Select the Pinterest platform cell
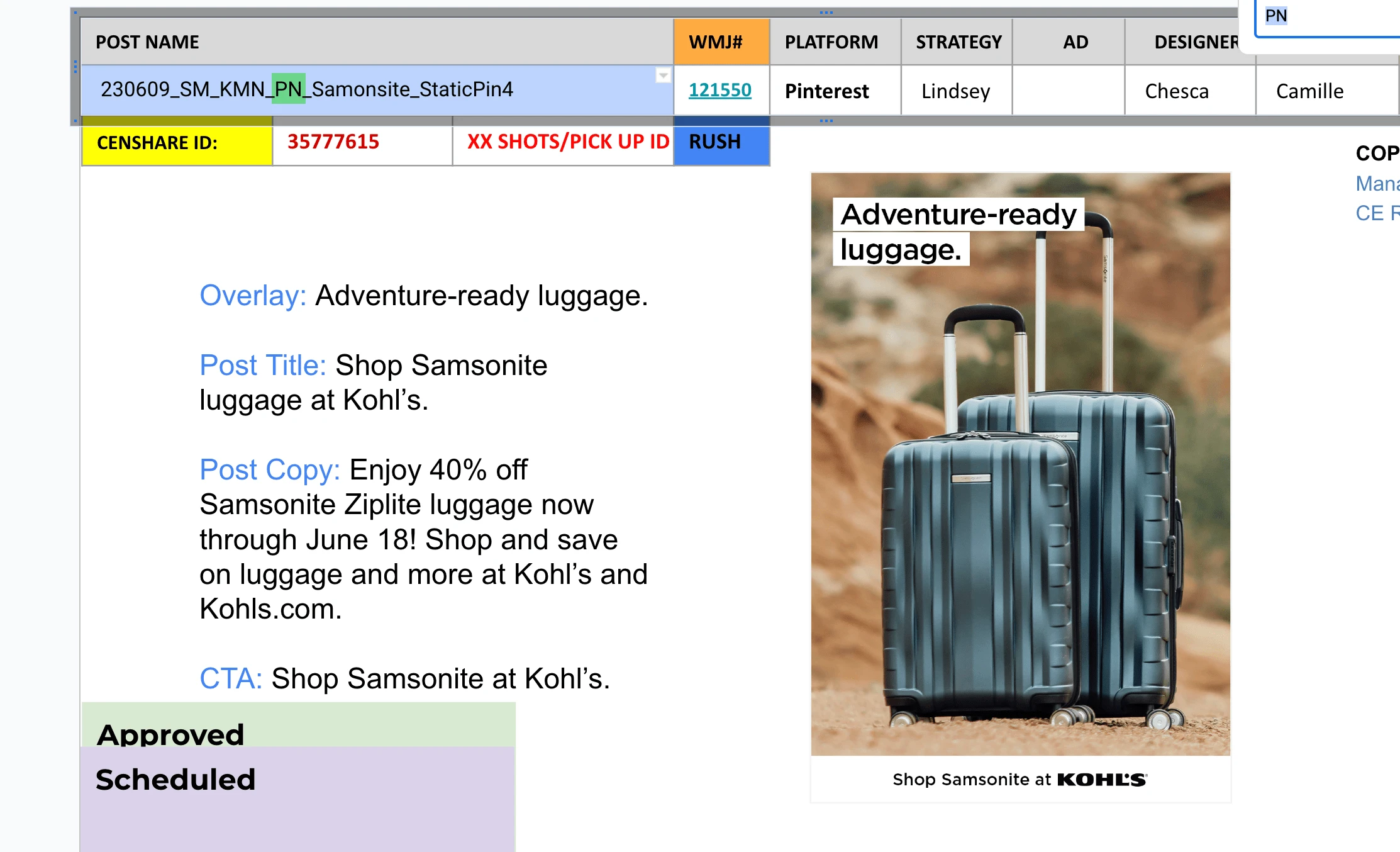 [x=835, y=91]
